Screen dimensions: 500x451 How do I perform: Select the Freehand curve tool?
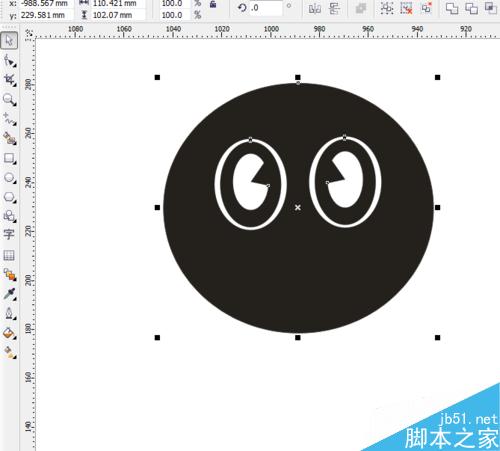point(9,119)
